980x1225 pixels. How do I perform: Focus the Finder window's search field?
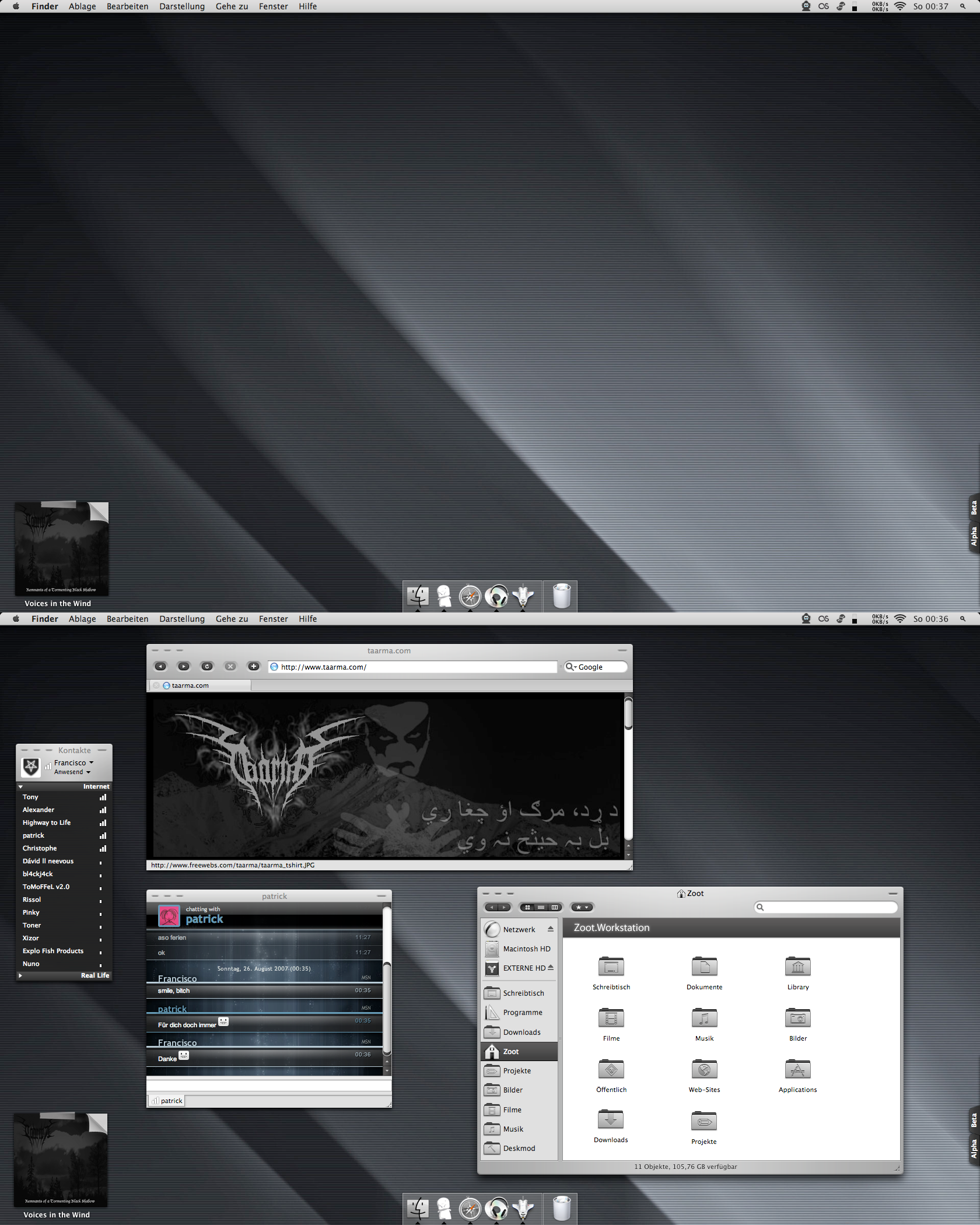pyautogui.click(x=826, y=907)
